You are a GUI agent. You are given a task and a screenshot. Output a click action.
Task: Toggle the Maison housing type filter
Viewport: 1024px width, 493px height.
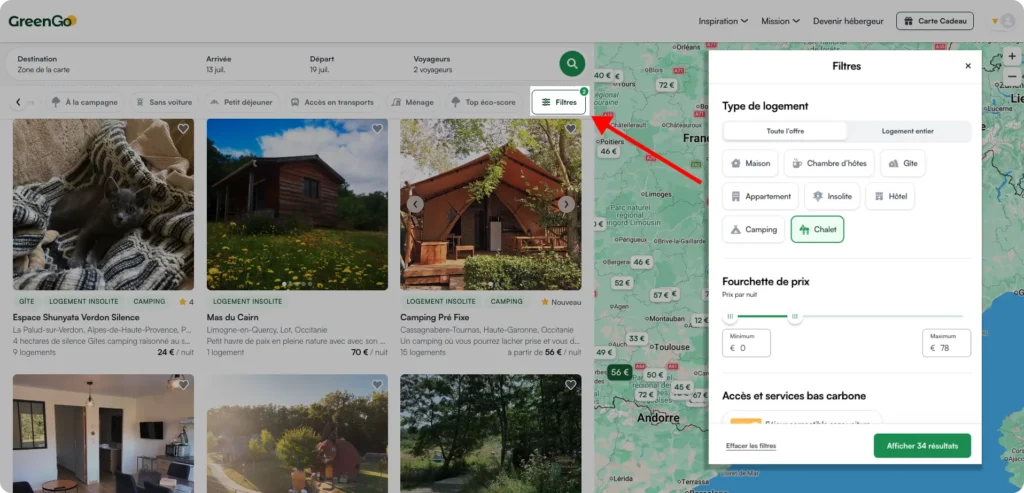pos(750,163)
